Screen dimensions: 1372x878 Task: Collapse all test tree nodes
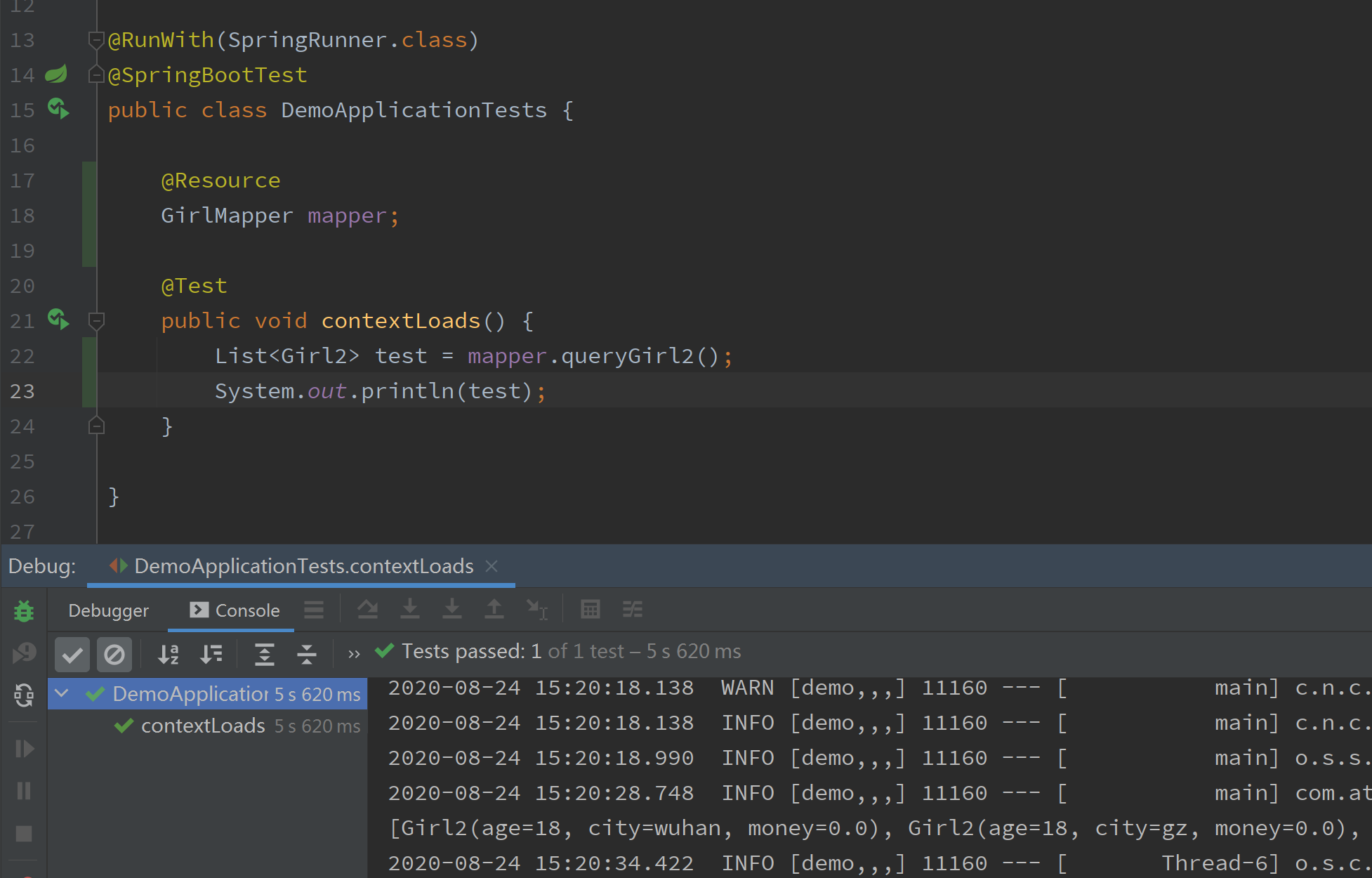306,655
